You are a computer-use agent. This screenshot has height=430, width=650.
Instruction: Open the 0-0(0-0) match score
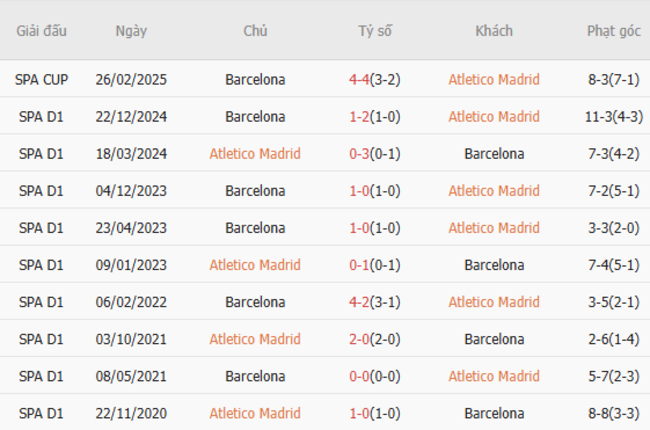pos(375,376)
